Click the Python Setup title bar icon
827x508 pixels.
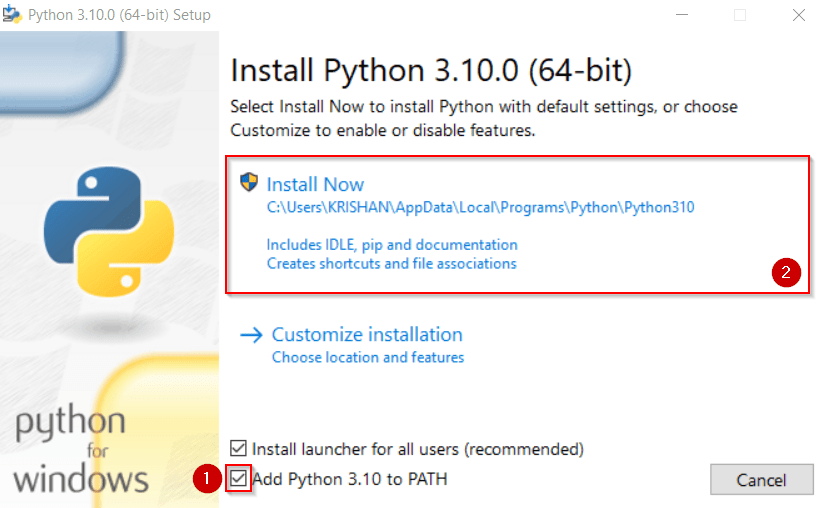(x=12, y=14)
